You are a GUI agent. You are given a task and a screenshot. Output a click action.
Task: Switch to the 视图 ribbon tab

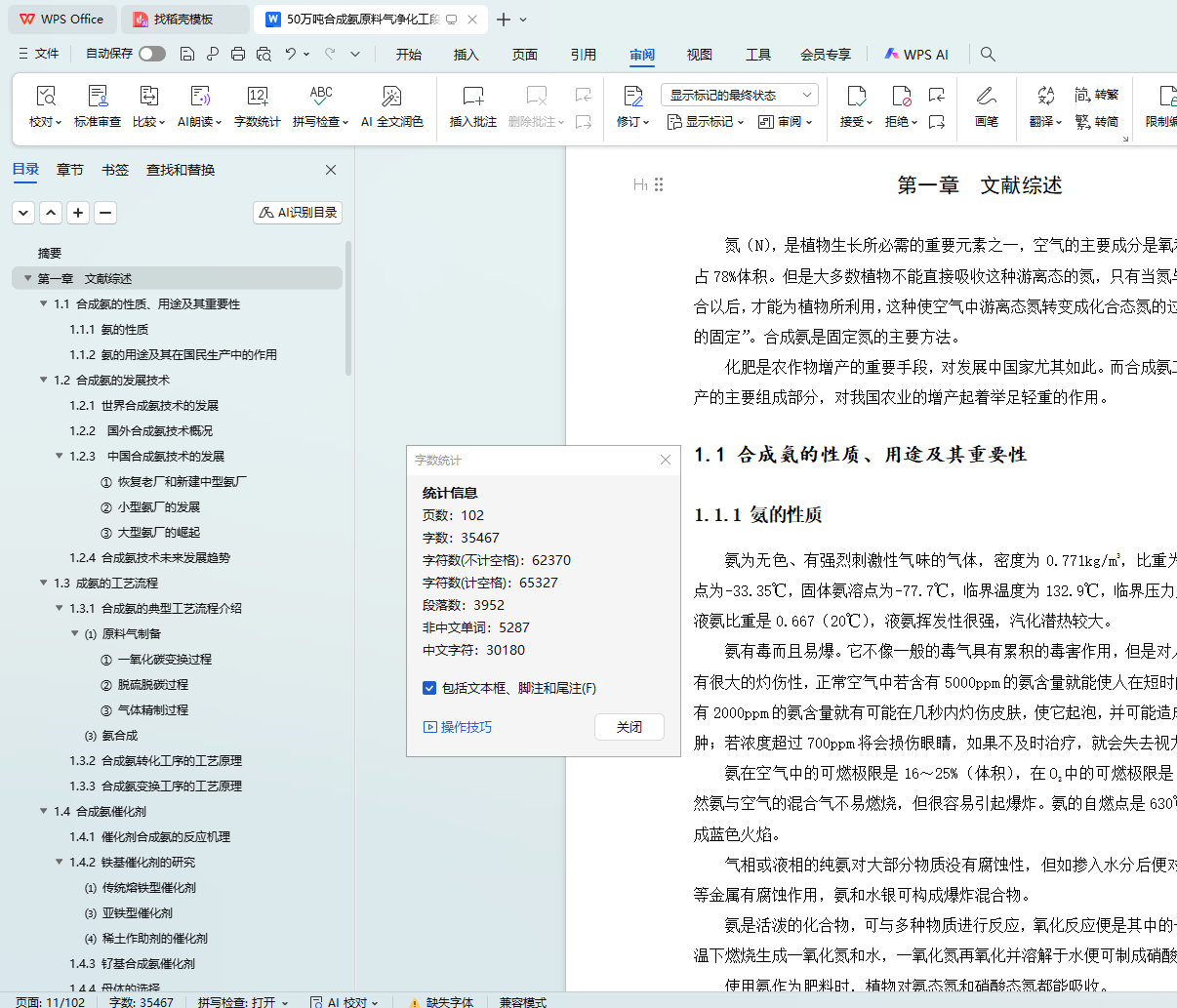tap(699, 55)
